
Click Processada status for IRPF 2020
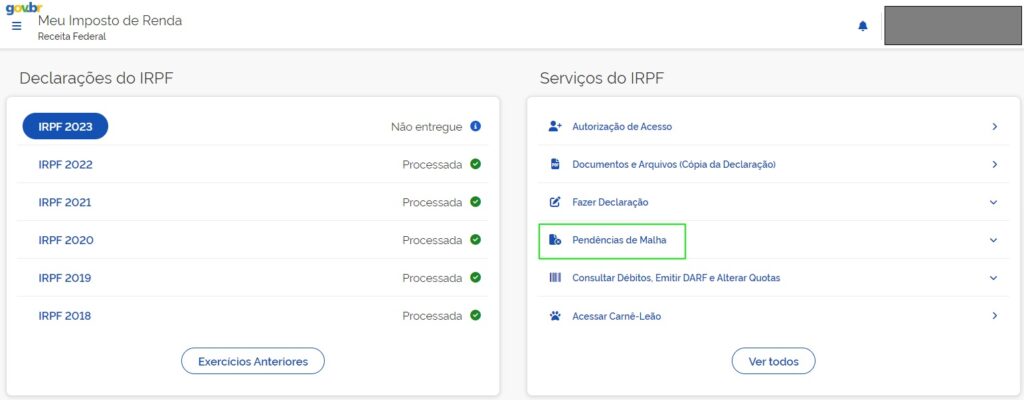[432, 241]
